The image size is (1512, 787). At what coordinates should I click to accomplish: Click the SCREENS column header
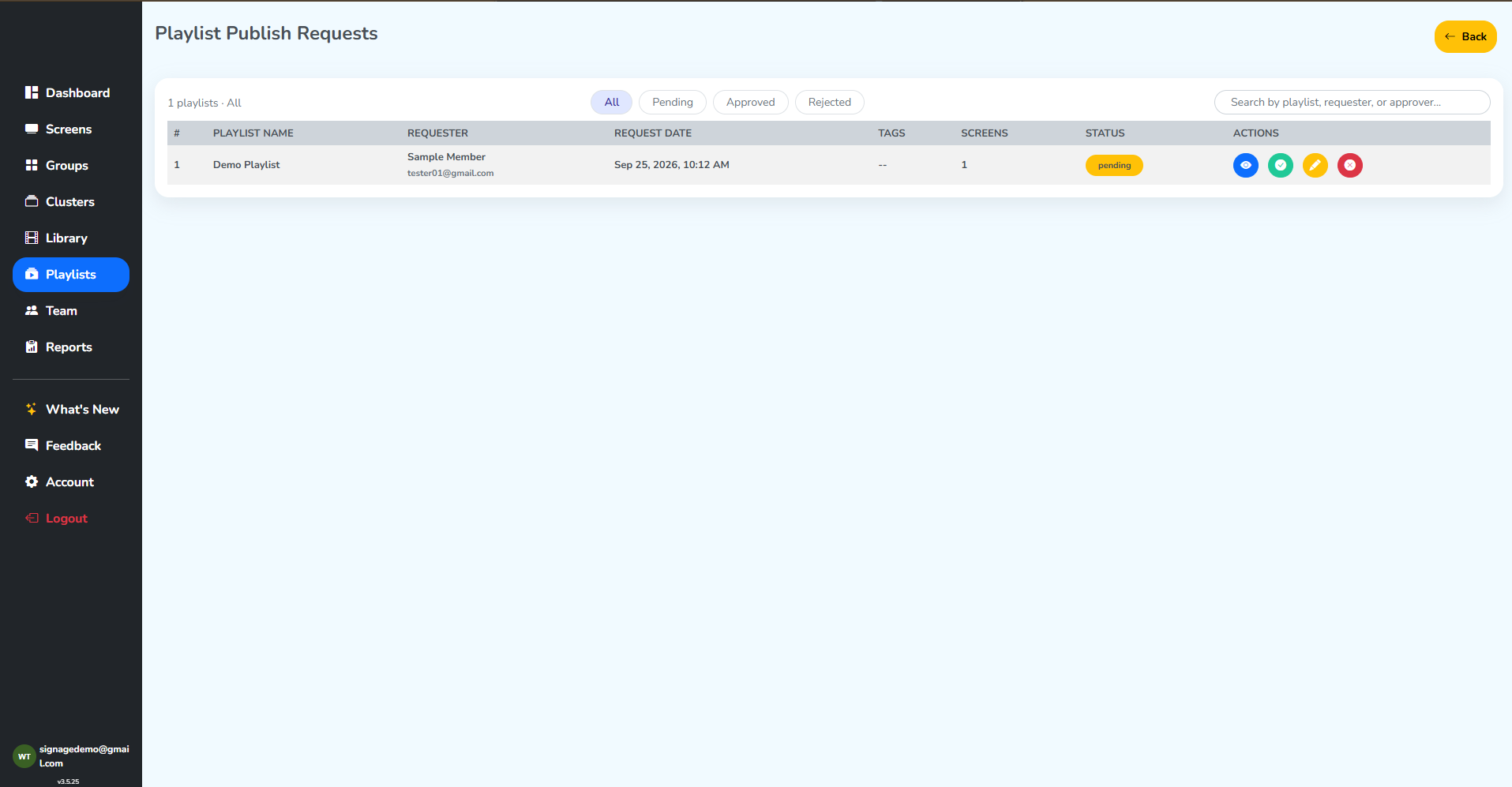coord(984,133)
